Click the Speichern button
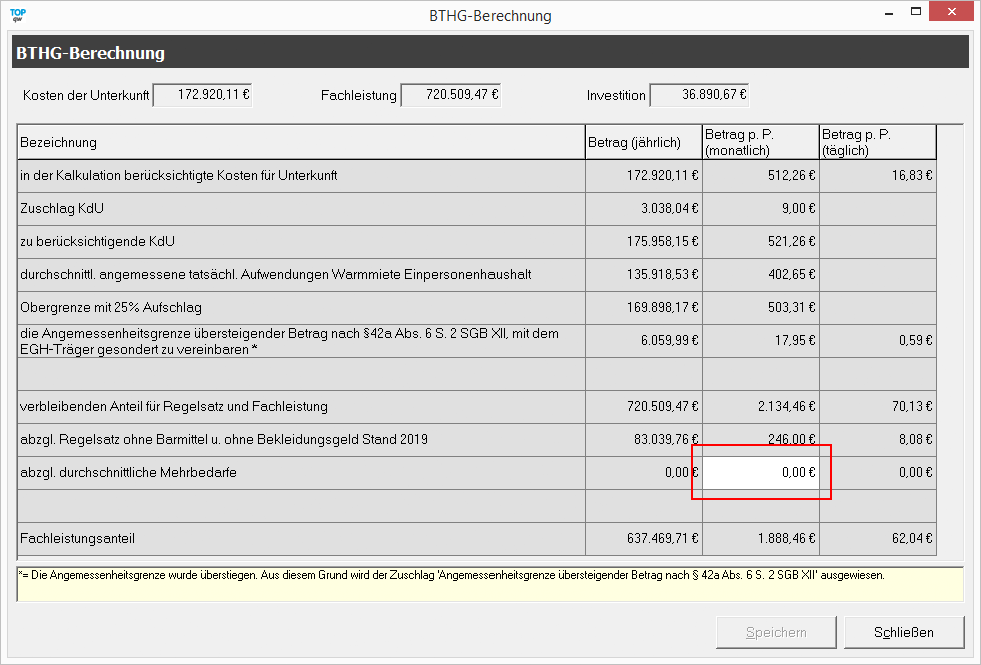The height and width of the screenshot is (665, 981). coord(776,632)
